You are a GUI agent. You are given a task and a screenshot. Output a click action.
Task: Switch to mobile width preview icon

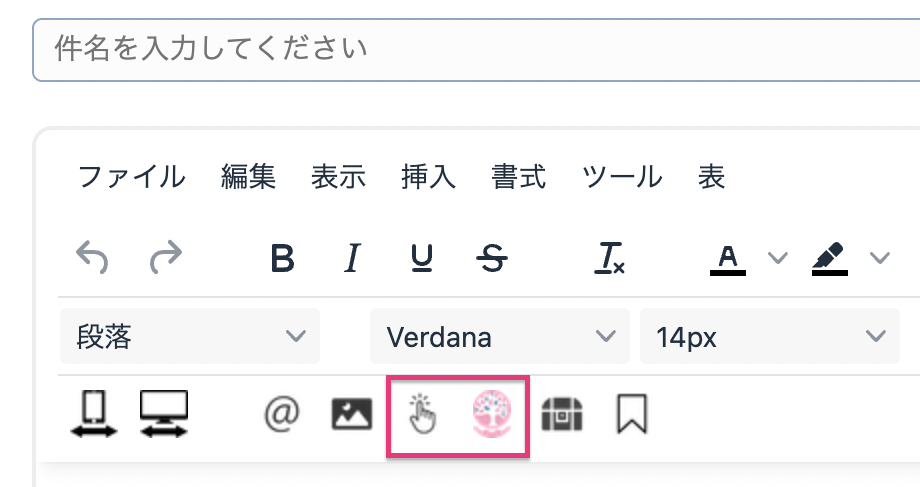click(x=94, y=412)
